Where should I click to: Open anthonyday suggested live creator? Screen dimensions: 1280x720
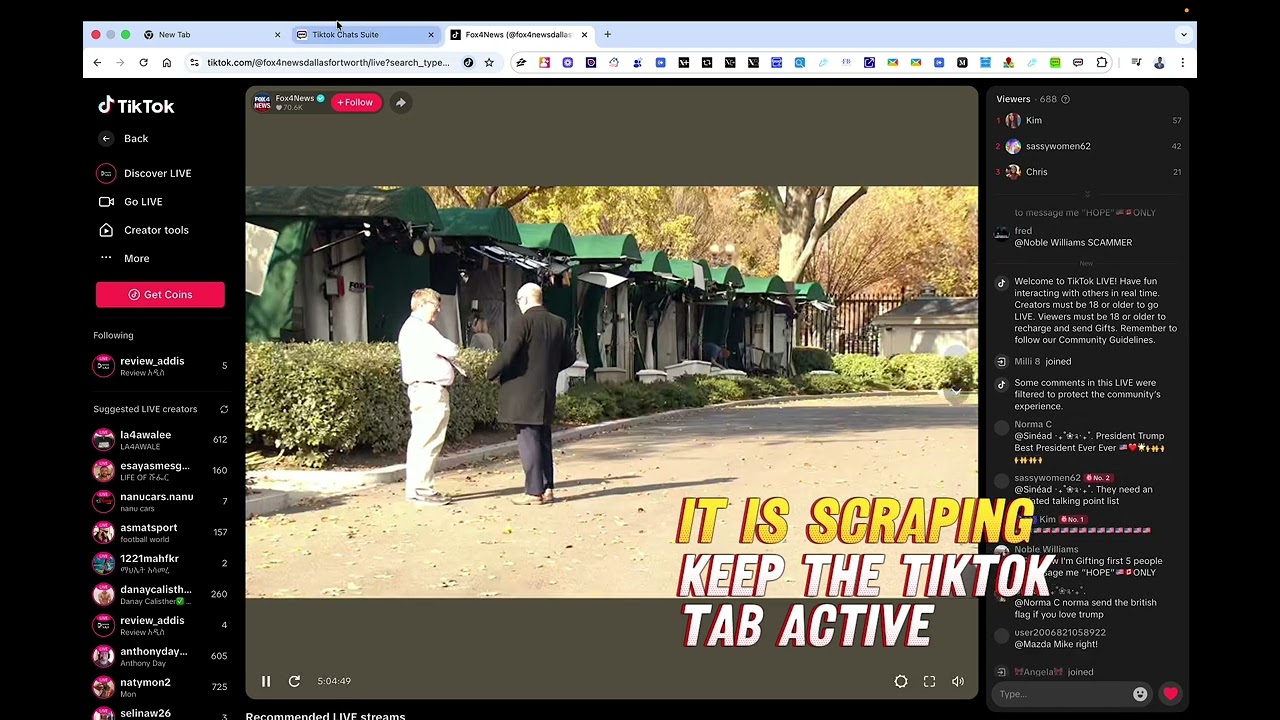160,657
